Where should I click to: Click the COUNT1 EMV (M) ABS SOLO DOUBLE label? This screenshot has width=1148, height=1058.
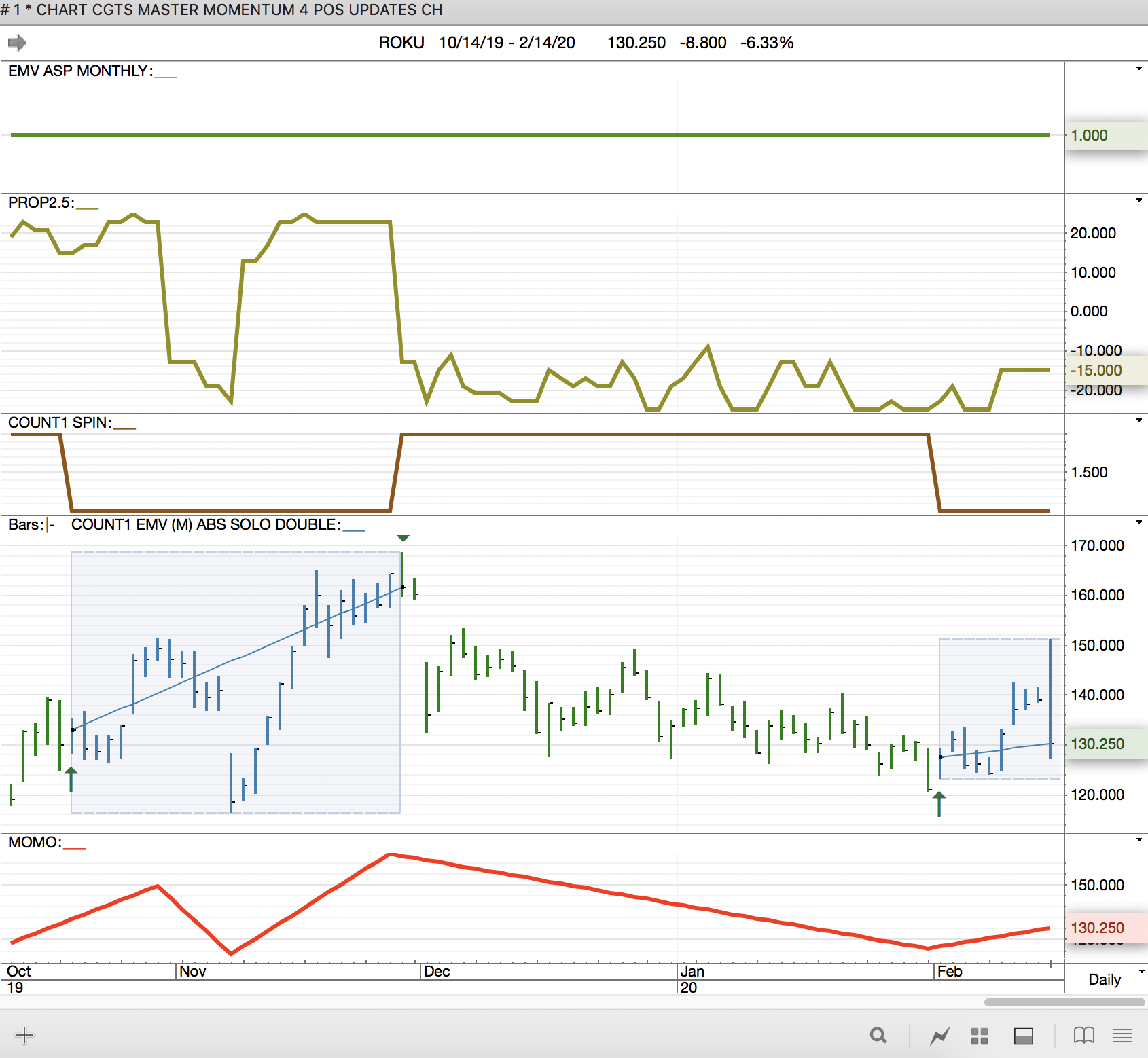click(x=206, y=524)
